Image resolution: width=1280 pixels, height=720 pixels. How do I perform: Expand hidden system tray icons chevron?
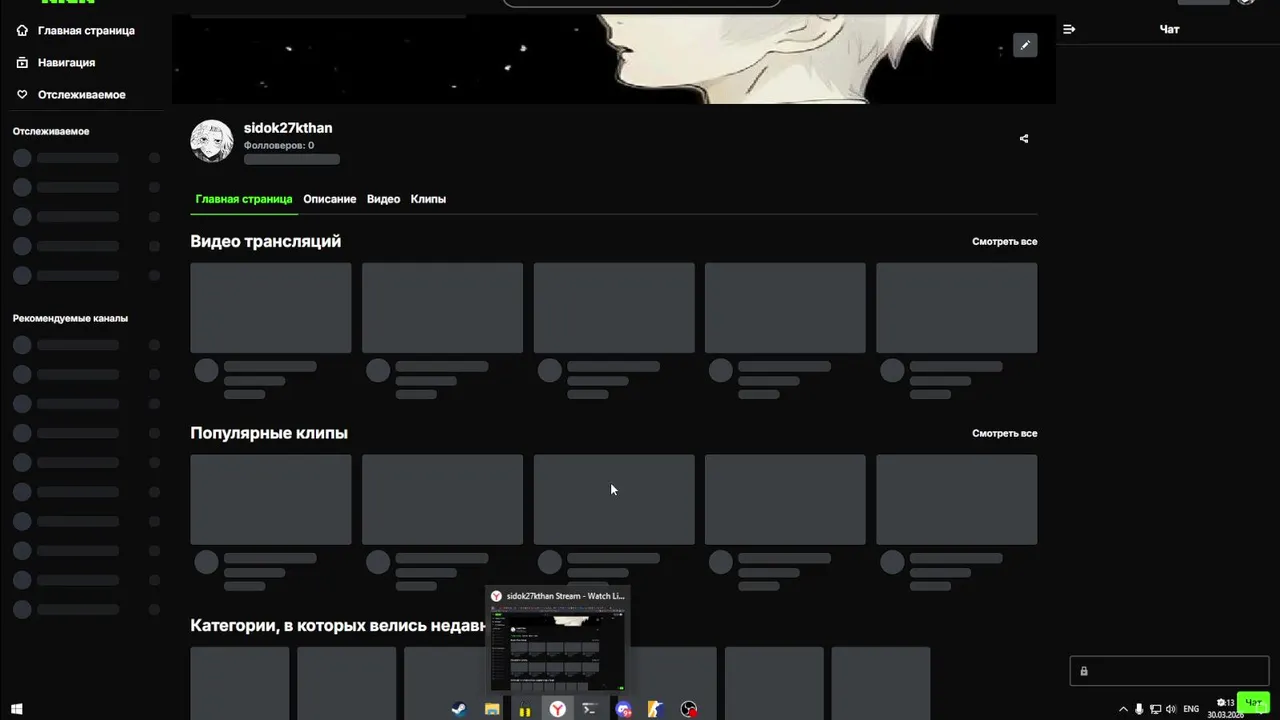1123,709
